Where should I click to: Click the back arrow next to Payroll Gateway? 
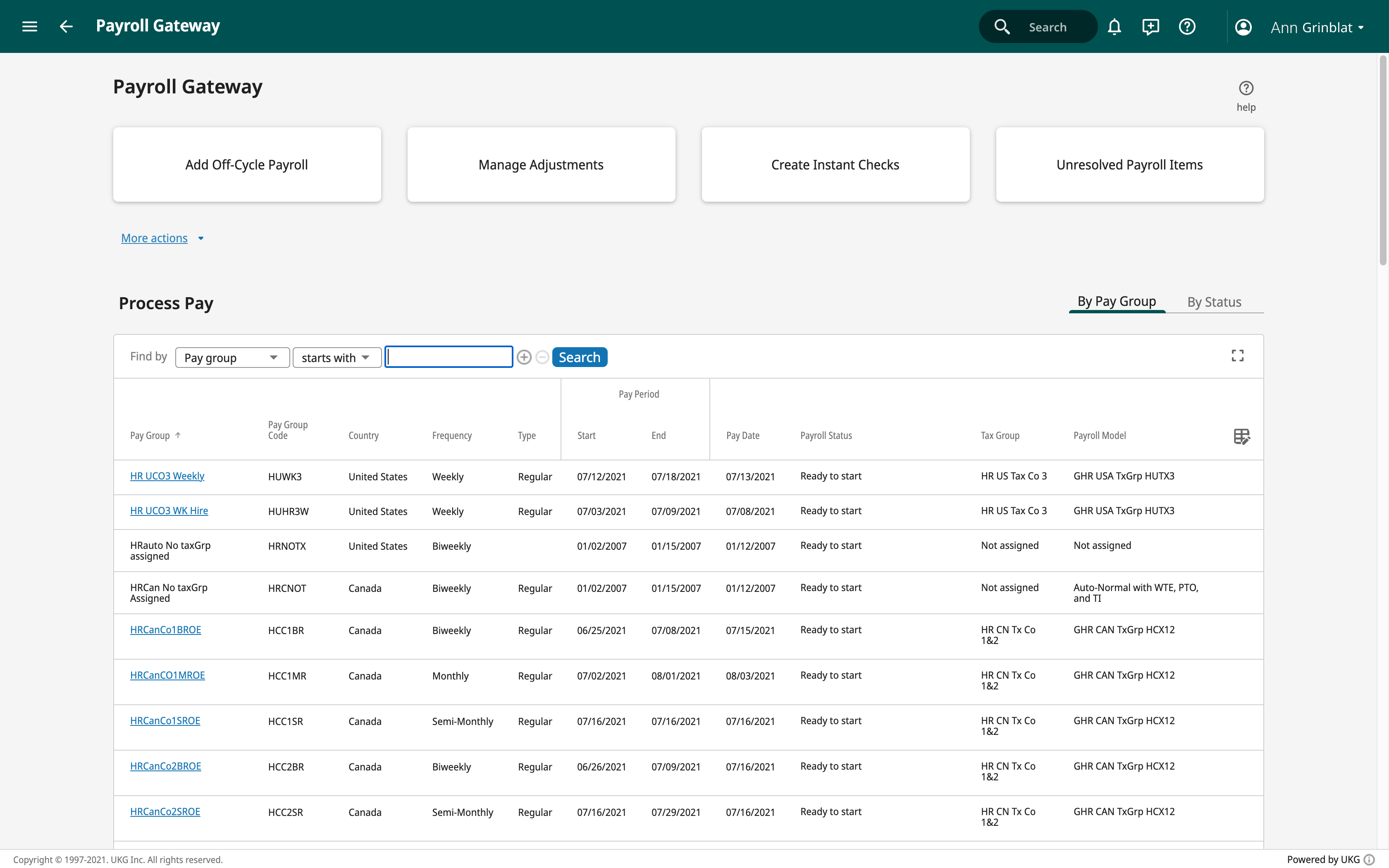65,26
